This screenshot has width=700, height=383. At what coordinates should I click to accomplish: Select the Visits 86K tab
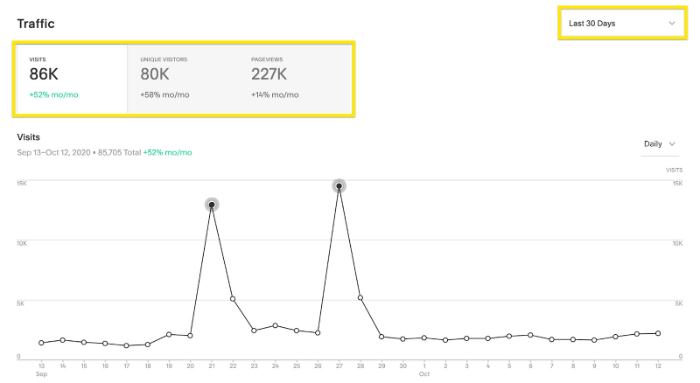72,79
